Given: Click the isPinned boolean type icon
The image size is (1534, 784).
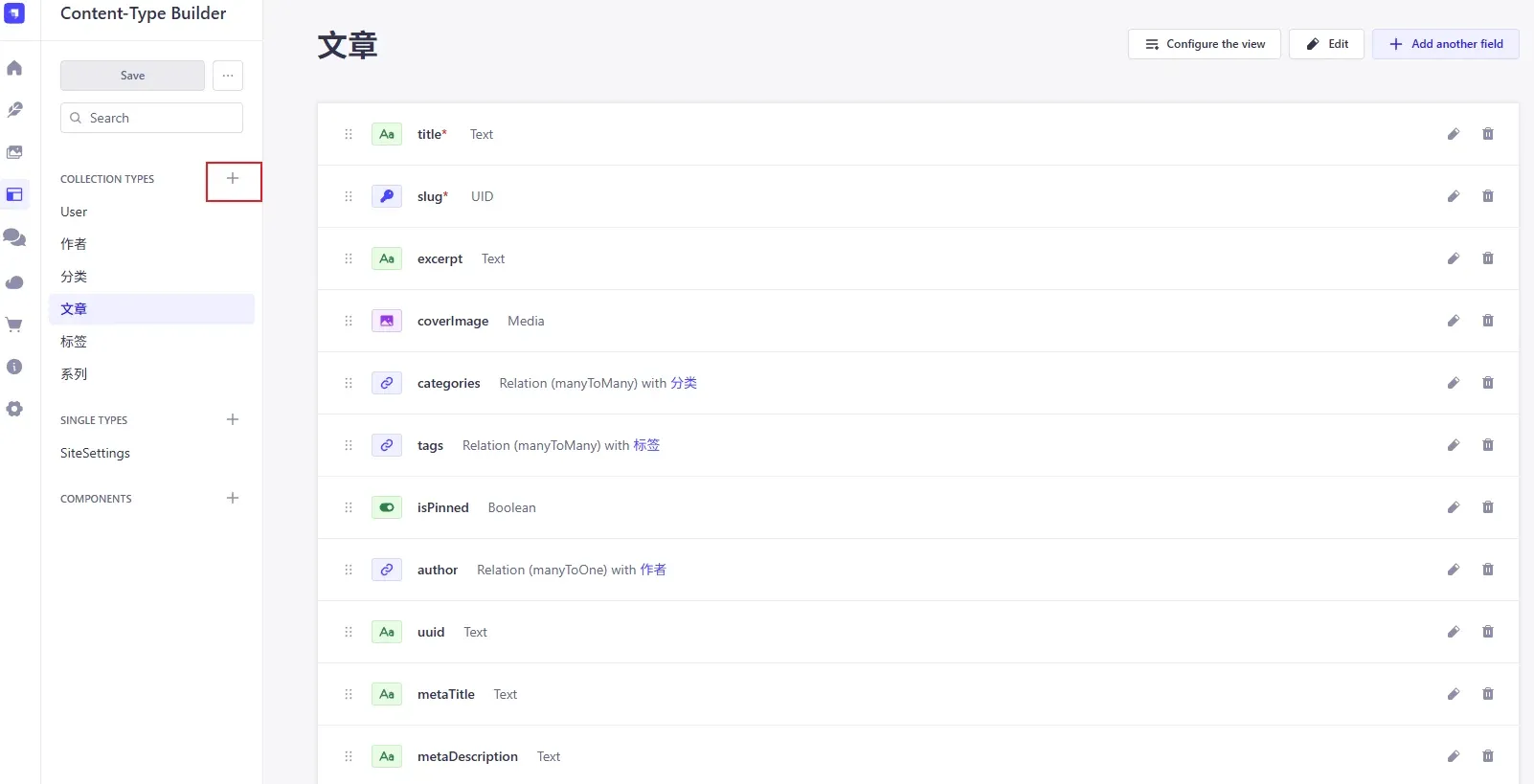Looking at the screenshot, I should click(x=387, y=507).
